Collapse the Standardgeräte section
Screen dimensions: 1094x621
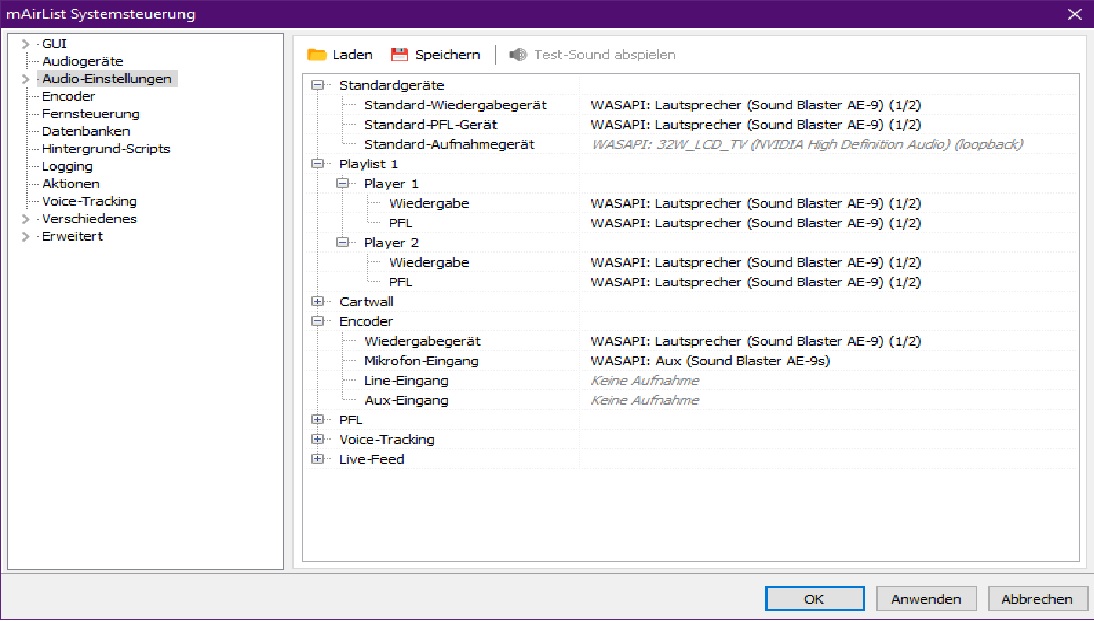click(318, 86)
